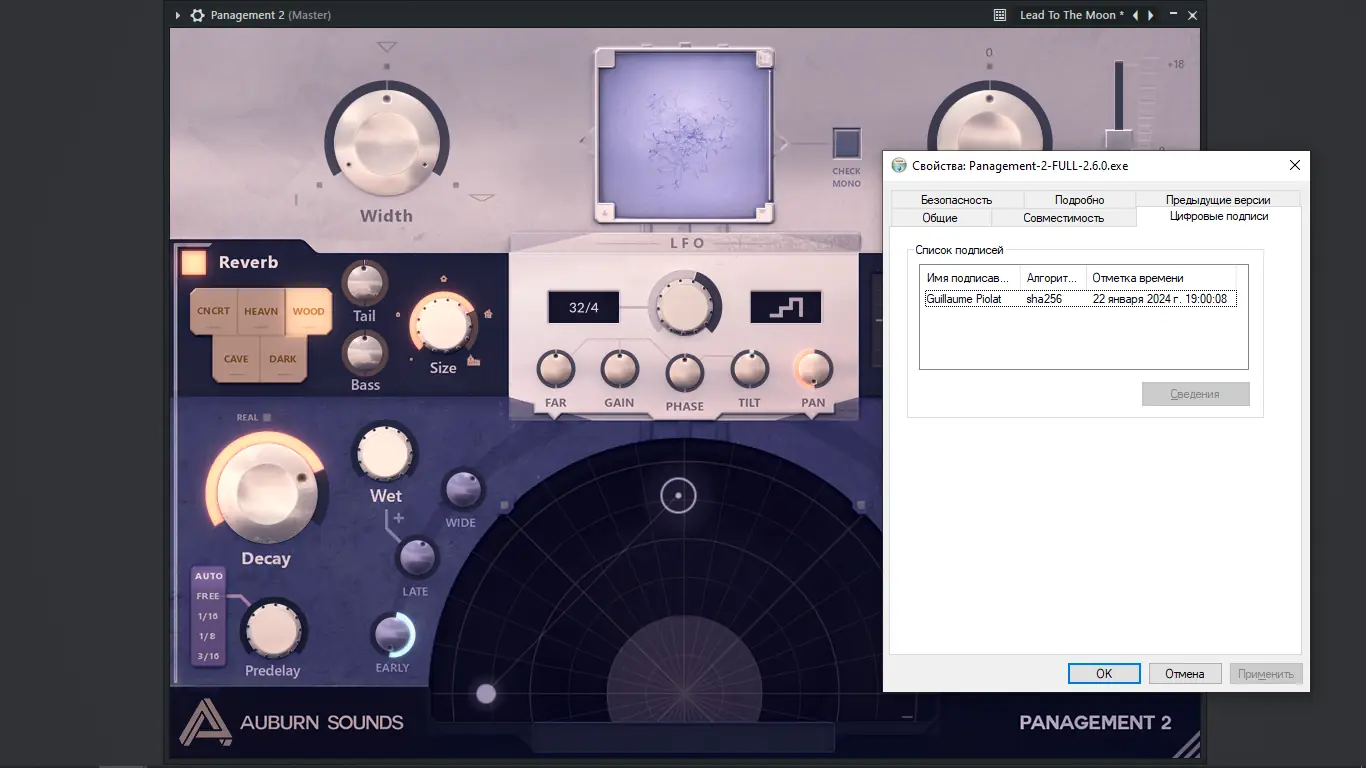Switch to the Подробно tab
Image resolution: width=1366 pixels, height=768 pixels.
pos(1079,200)
